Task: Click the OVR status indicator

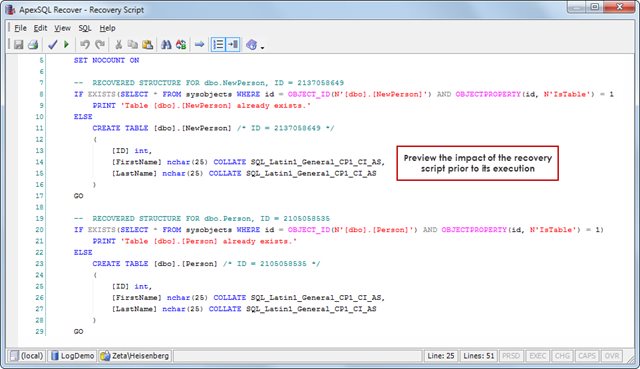Action: pos(611,356)
